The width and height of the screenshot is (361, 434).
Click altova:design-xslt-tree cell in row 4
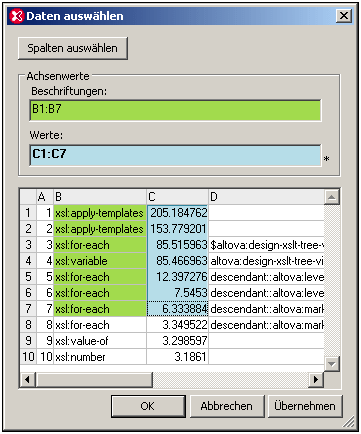[x=266, y=261]
